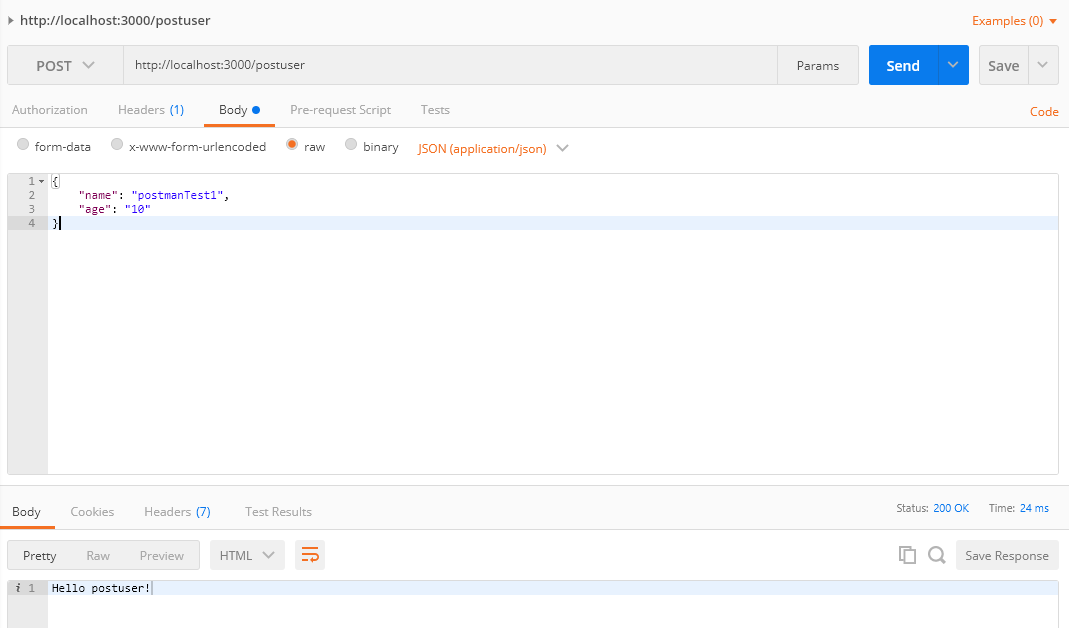Image resolution: width=1072 pixels, height=628 pixels.
Task: Expand the request title disclosure triangle
Action: pyautogui.click(x=11, y=20)
